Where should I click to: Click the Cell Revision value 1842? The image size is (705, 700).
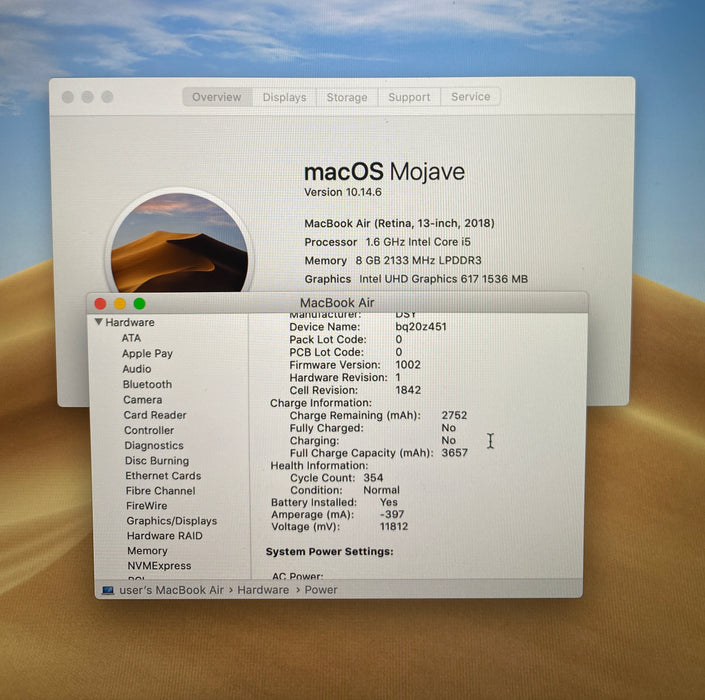[408, 390]
